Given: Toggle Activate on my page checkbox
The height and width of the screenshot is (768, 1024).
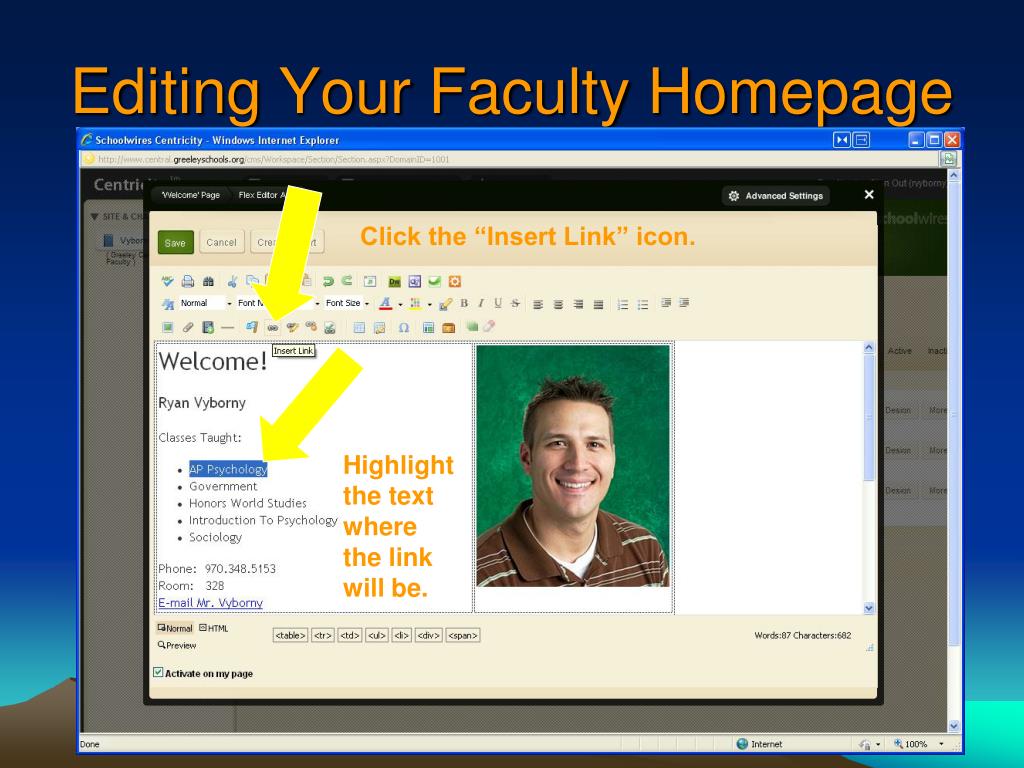Looking at the screenshot, I should point(158,672).
